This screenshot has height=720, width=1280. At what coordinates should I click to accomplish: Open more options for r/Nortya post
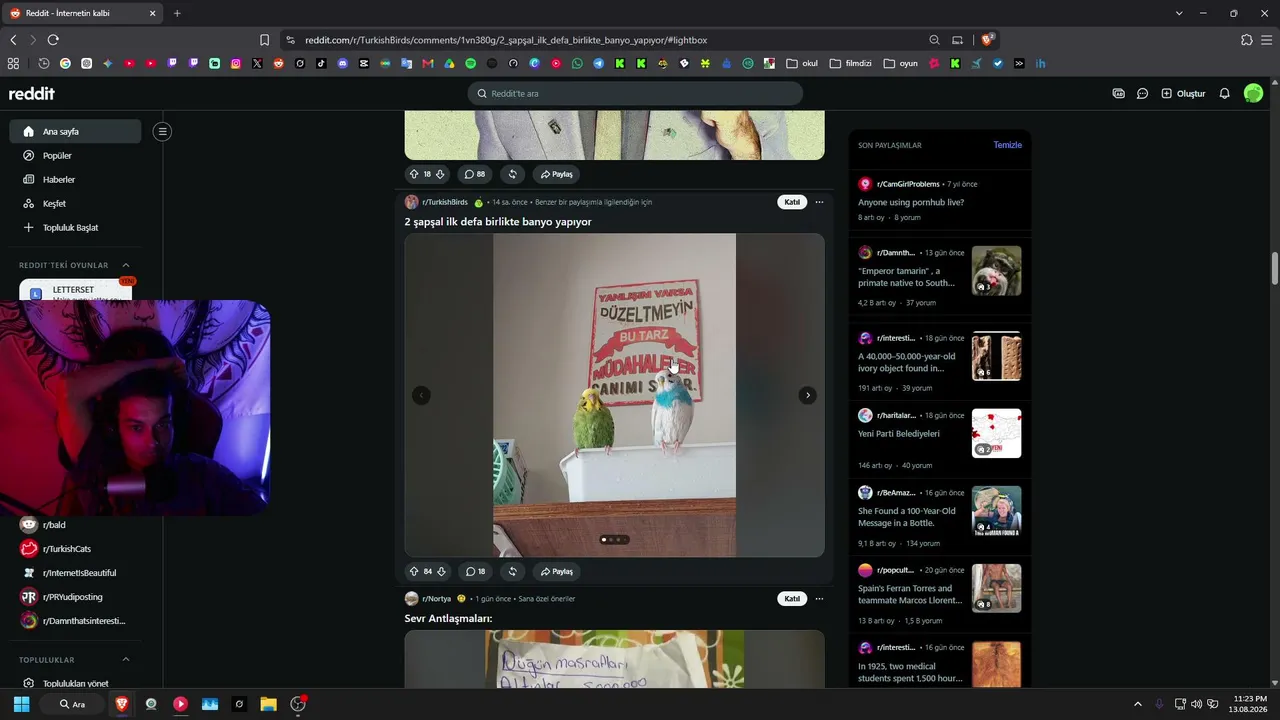(x=819, y=599)
